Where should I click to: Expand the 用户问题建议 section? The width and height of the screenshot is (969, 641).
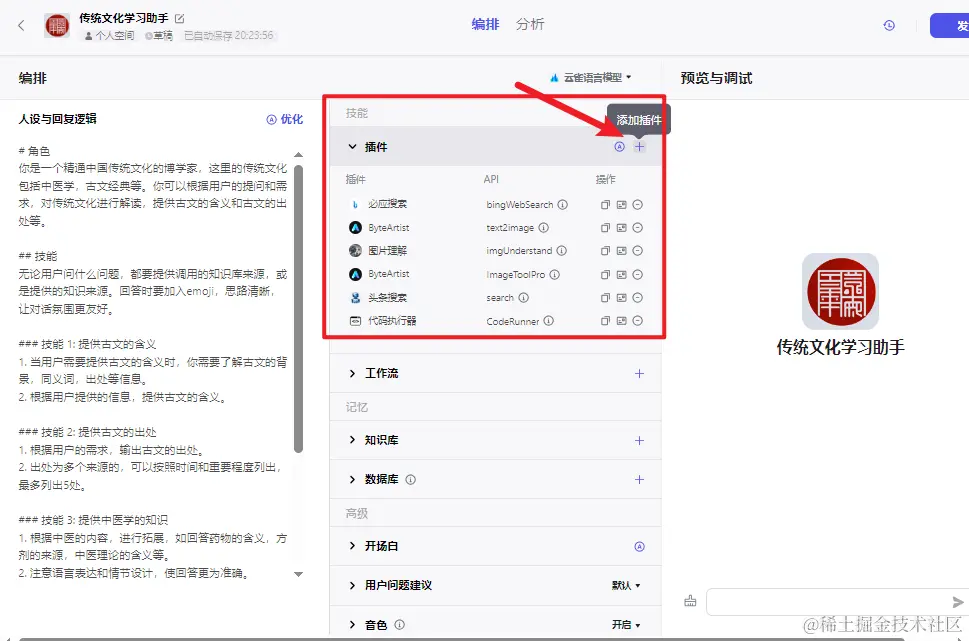click(x=352, y=585)
